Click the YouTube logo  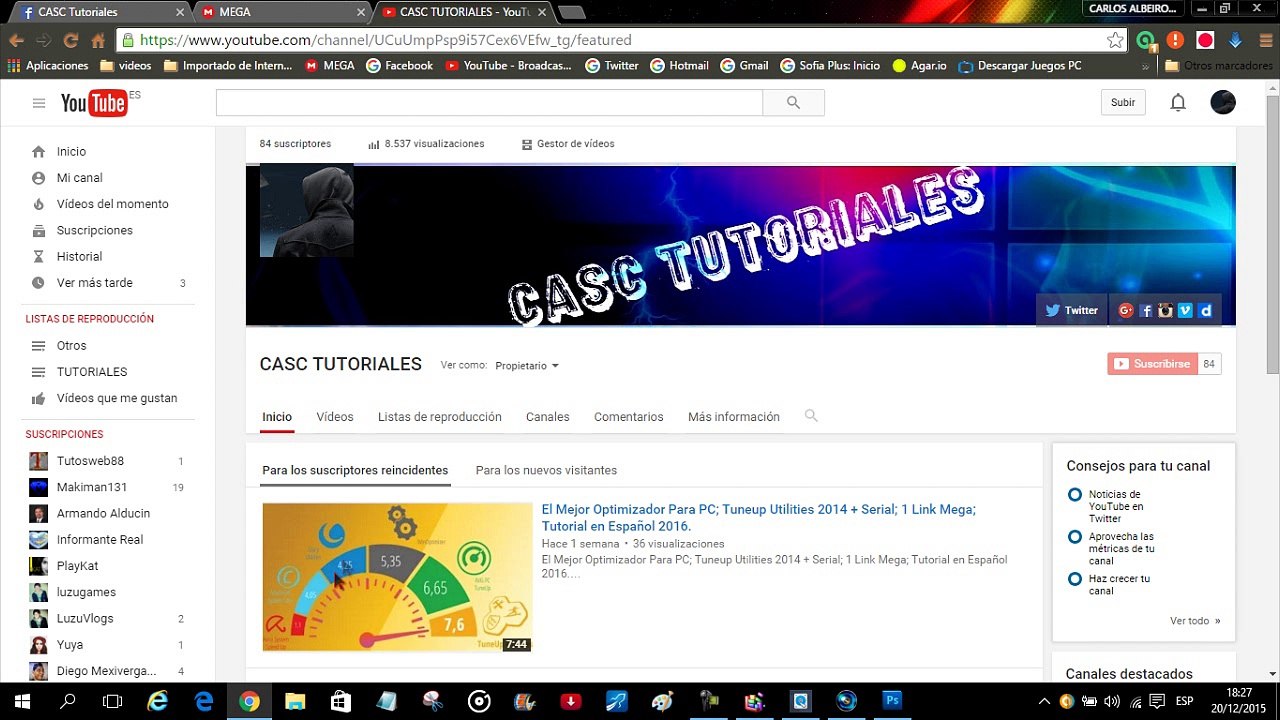[94, 102]
